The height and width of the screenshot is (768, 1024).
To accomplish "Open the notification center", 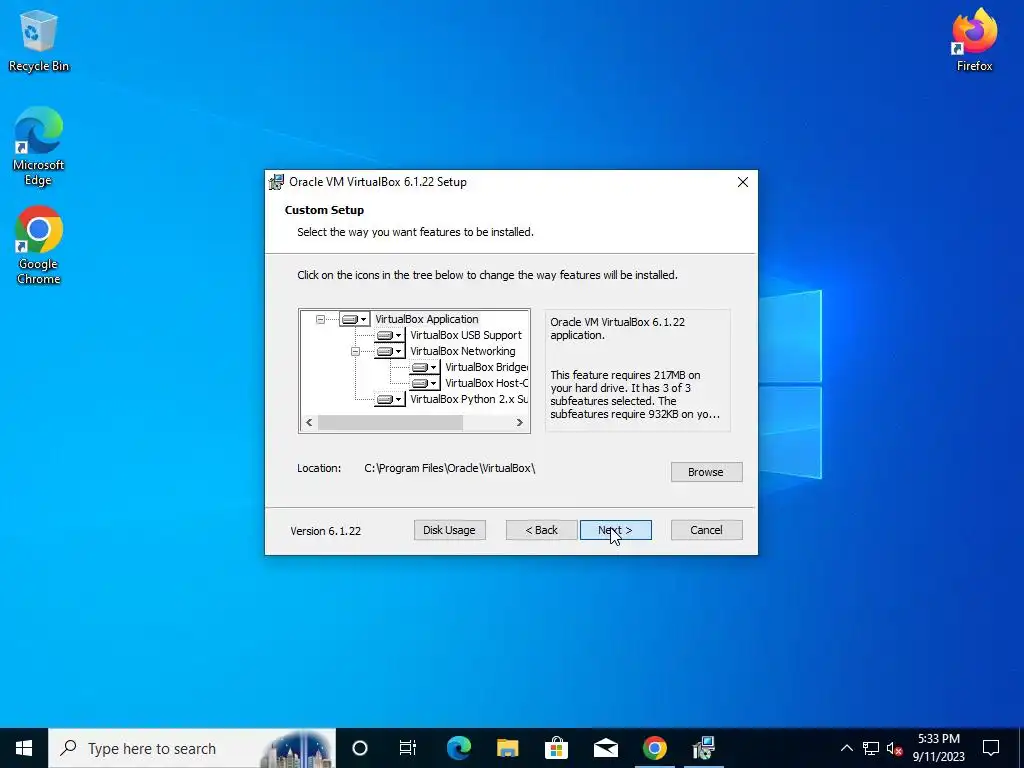I will 991,748.
